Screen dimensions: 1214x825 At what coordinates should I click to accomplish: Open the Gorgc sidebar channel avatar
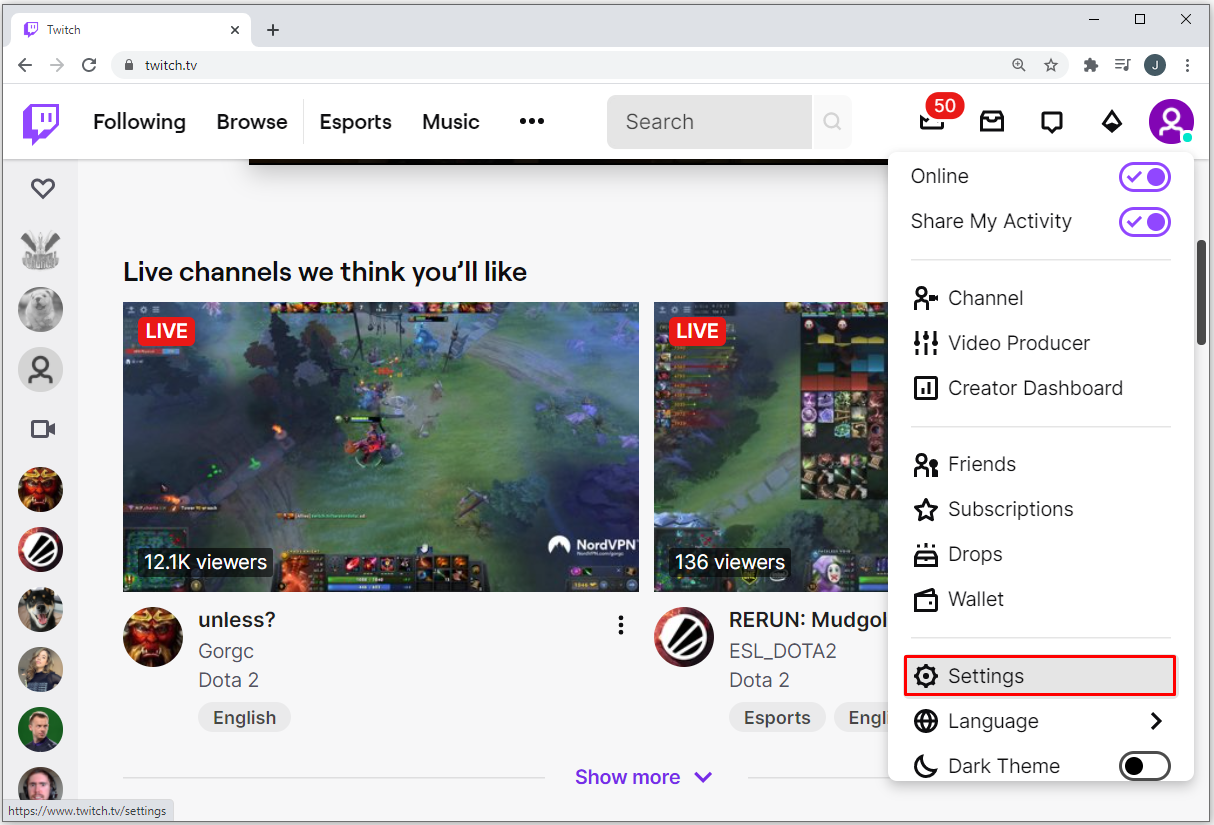[41, 490]
